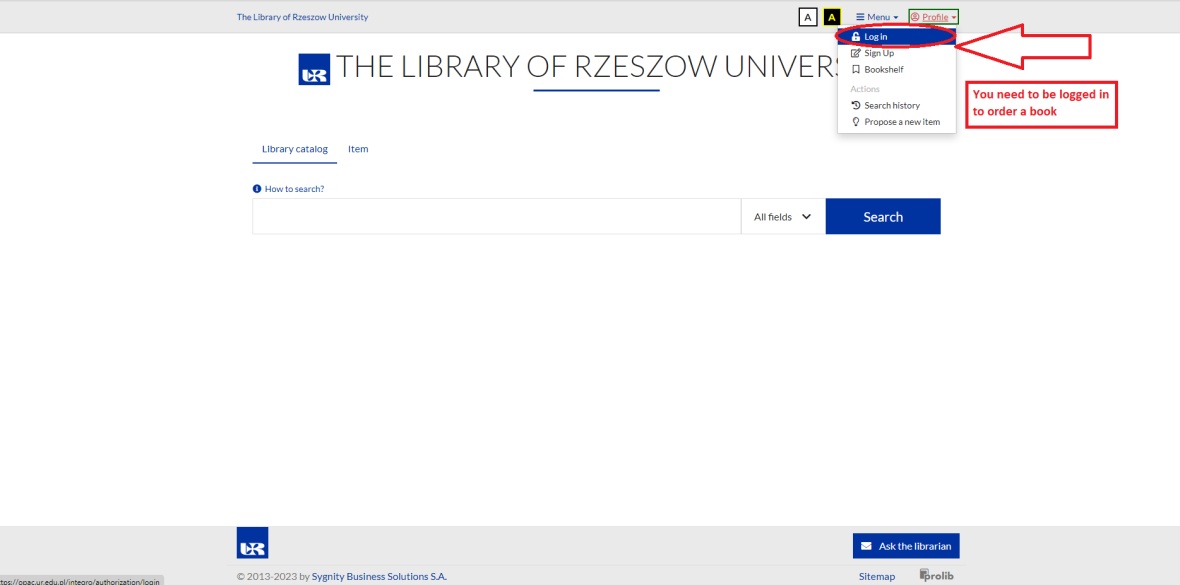Collapse the Profile dropdown
This screenshot has height=585, width=1180.
[x=933, y=17]
